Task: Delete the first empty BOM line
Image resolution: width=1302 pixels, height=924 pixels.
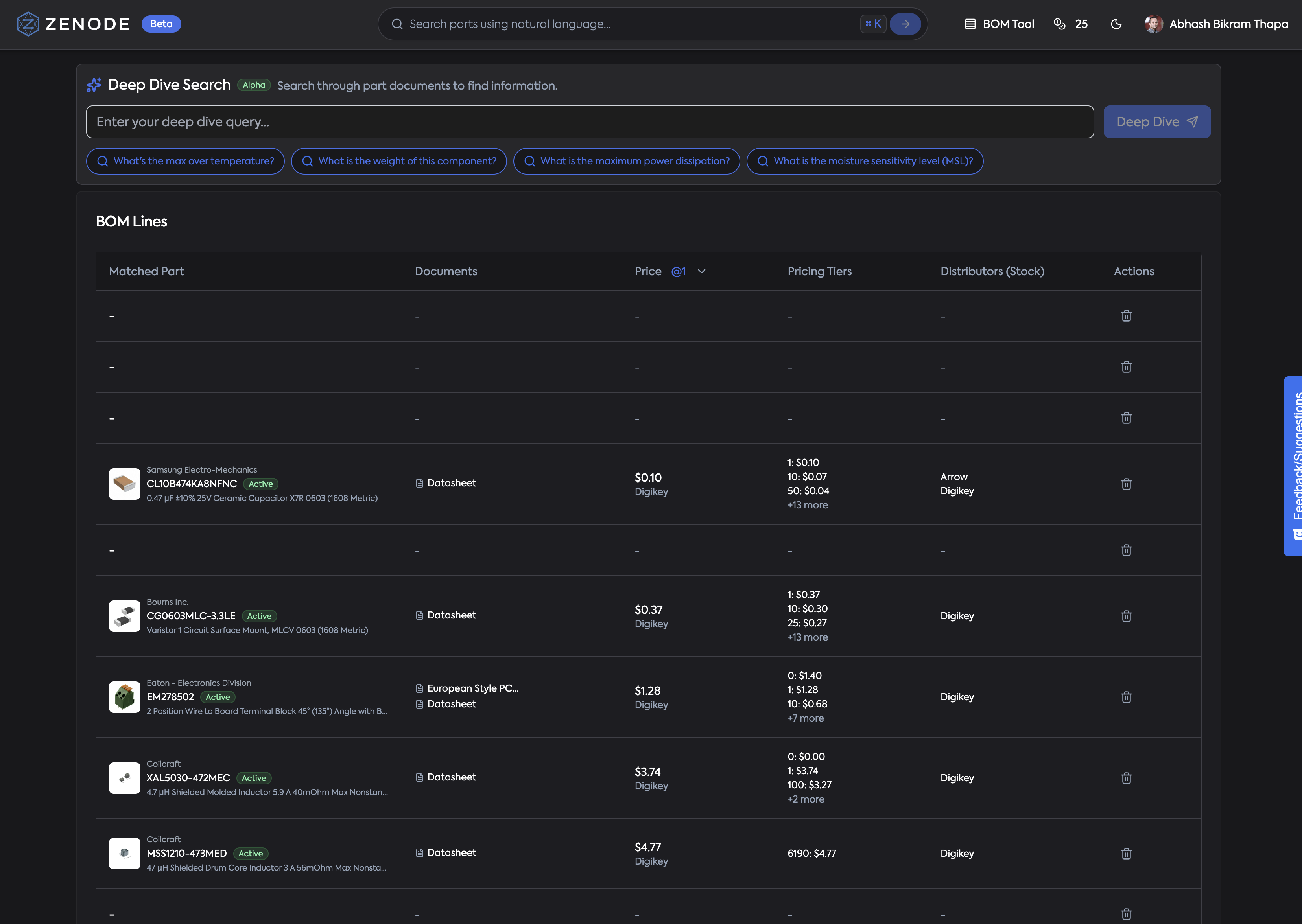Action: coord(1126,316)
